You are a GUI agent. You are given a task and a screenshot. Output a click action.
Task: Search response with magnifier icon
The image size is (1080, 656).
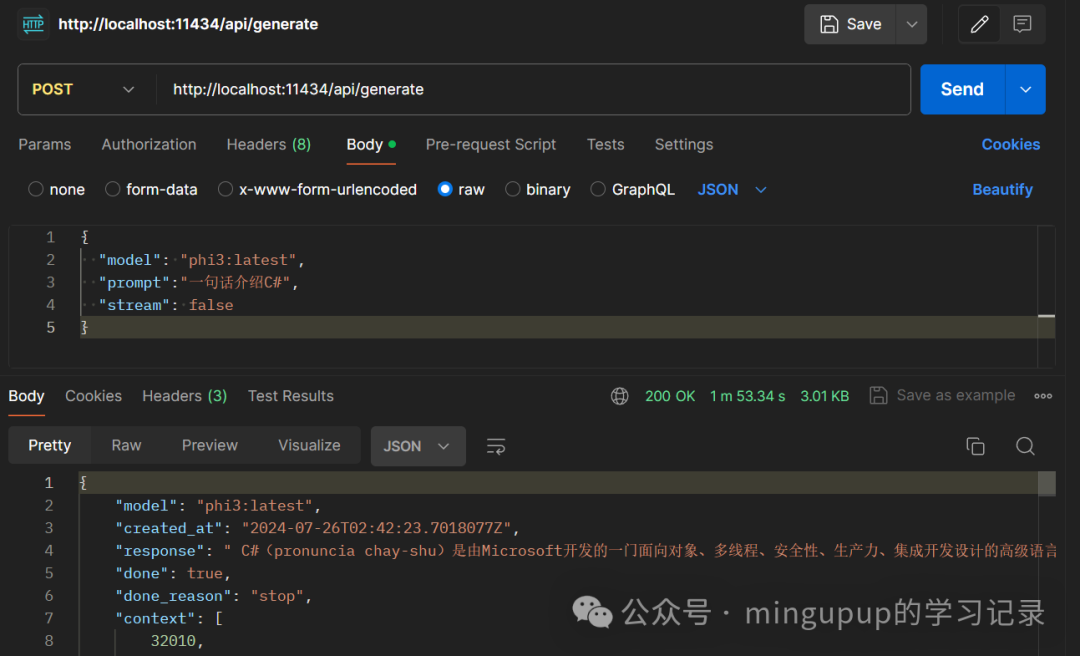point(1025,446)
